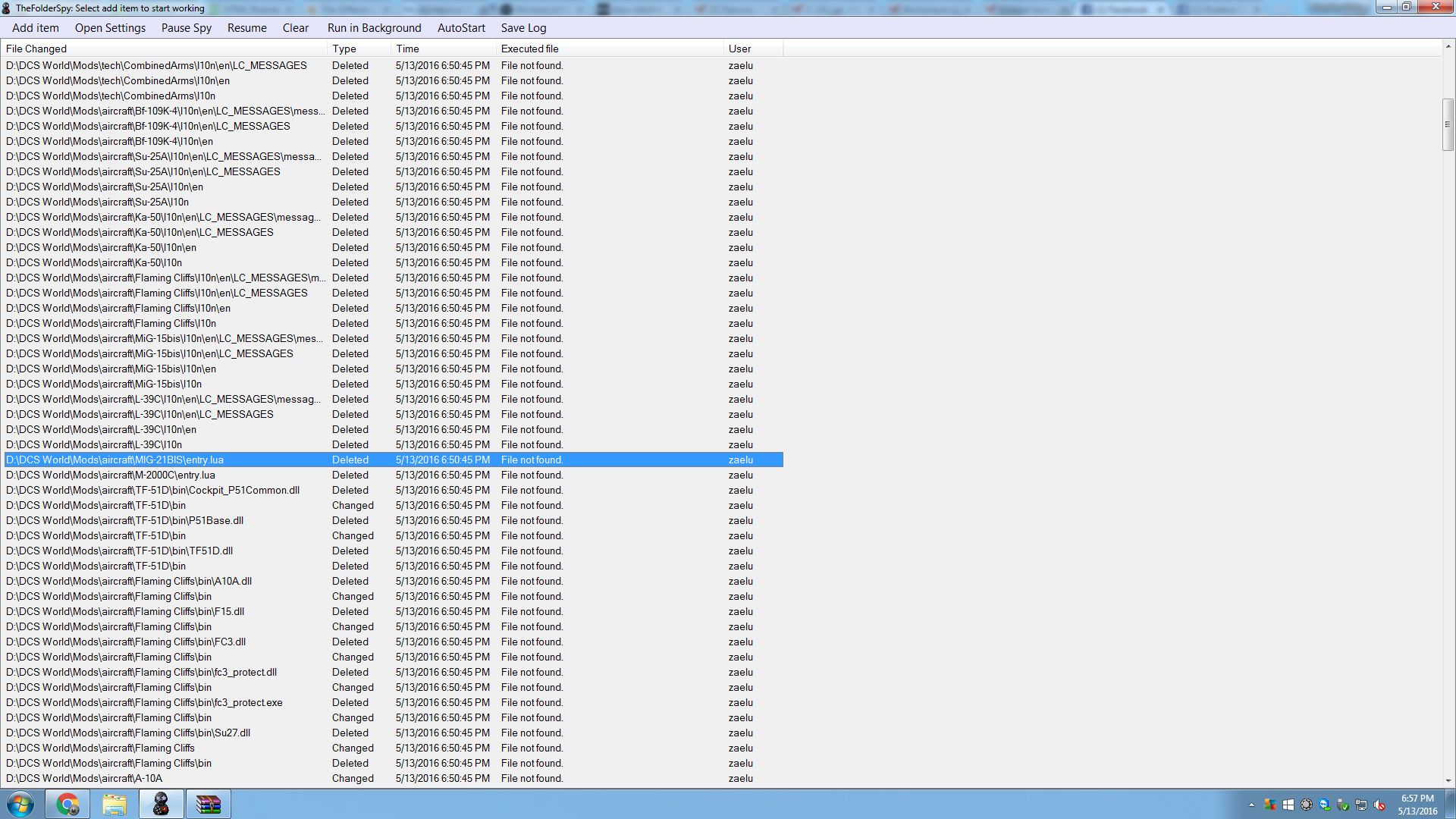The width and height of the screenshot is (1456, 819).
Task: Clear the log using the Clear menu
Action: (x=296, y=28)
